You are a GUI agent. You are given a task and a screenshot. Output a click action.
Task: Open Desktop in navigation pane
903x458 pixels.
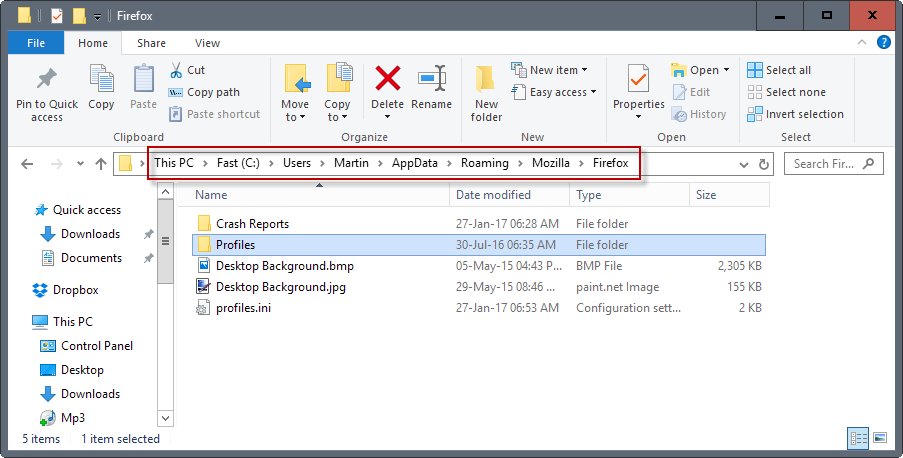coord(71,370)
